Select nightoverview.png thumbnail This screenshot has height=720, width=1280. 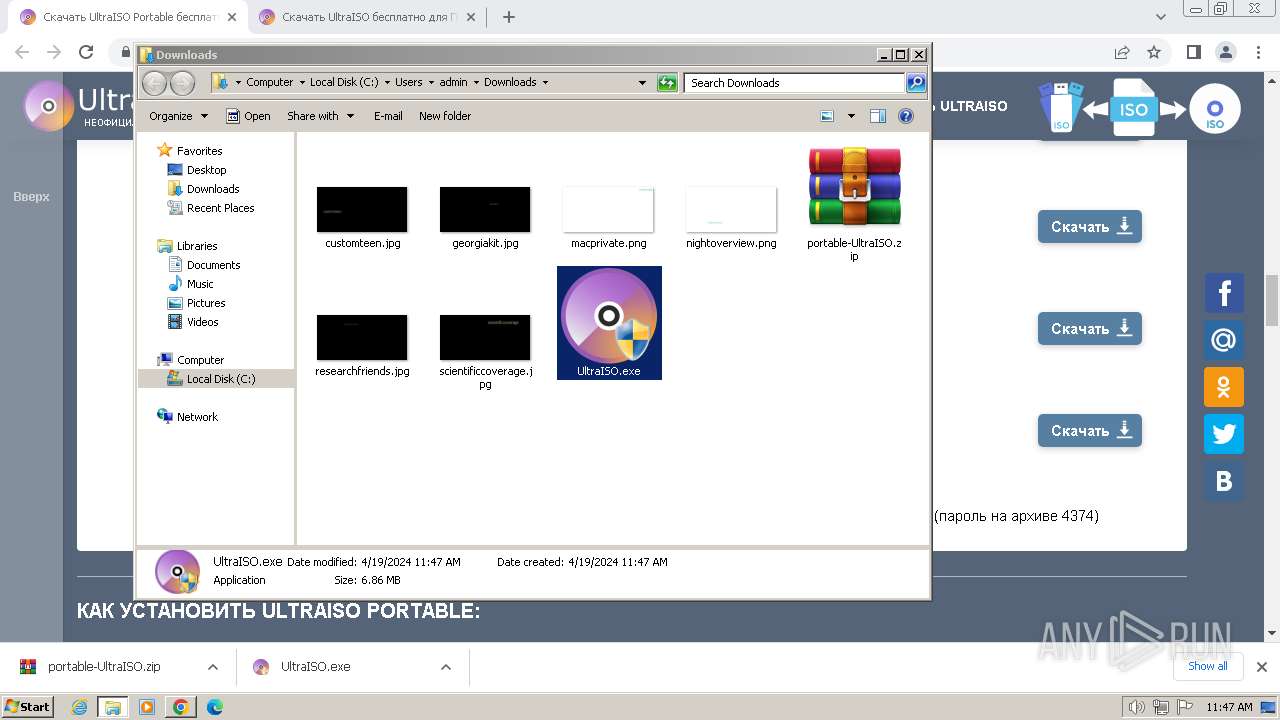pos(731,209)
